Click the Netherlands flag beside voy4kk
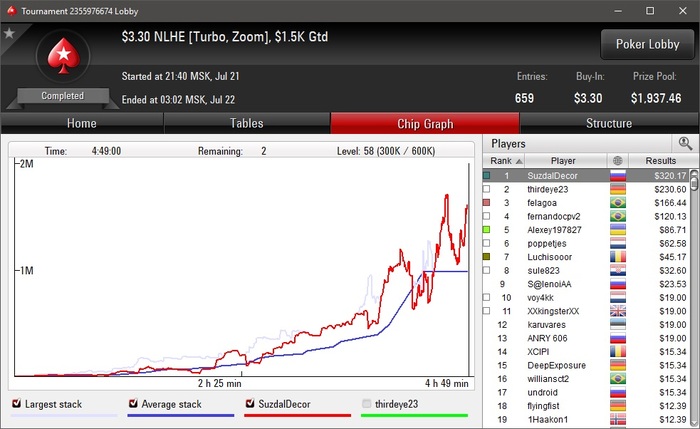This screenshot has height=429, width=700. (x=618, y=298)
